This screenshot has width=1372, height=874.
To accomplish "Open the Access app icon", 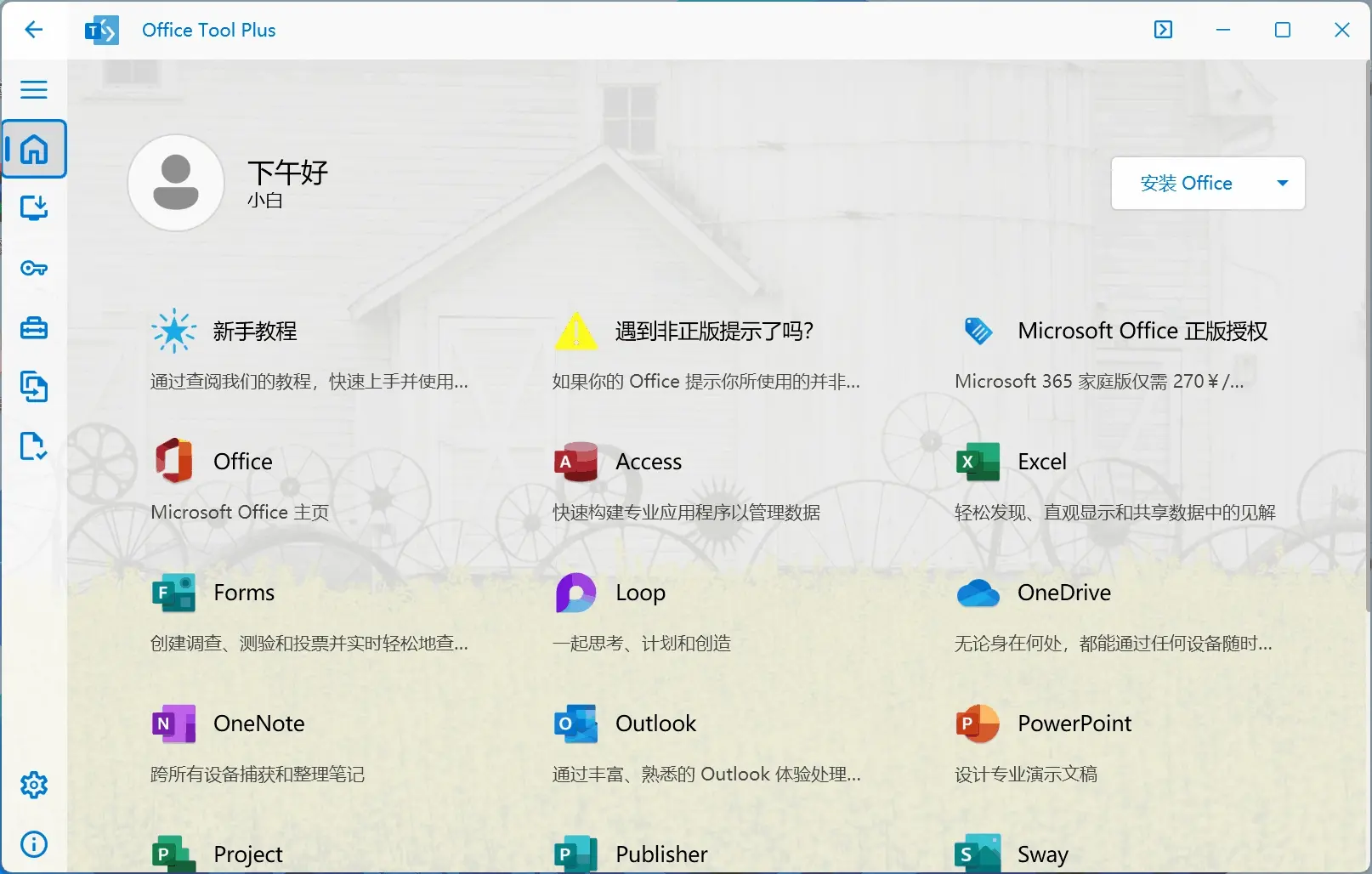I will [x=575, y=462].
